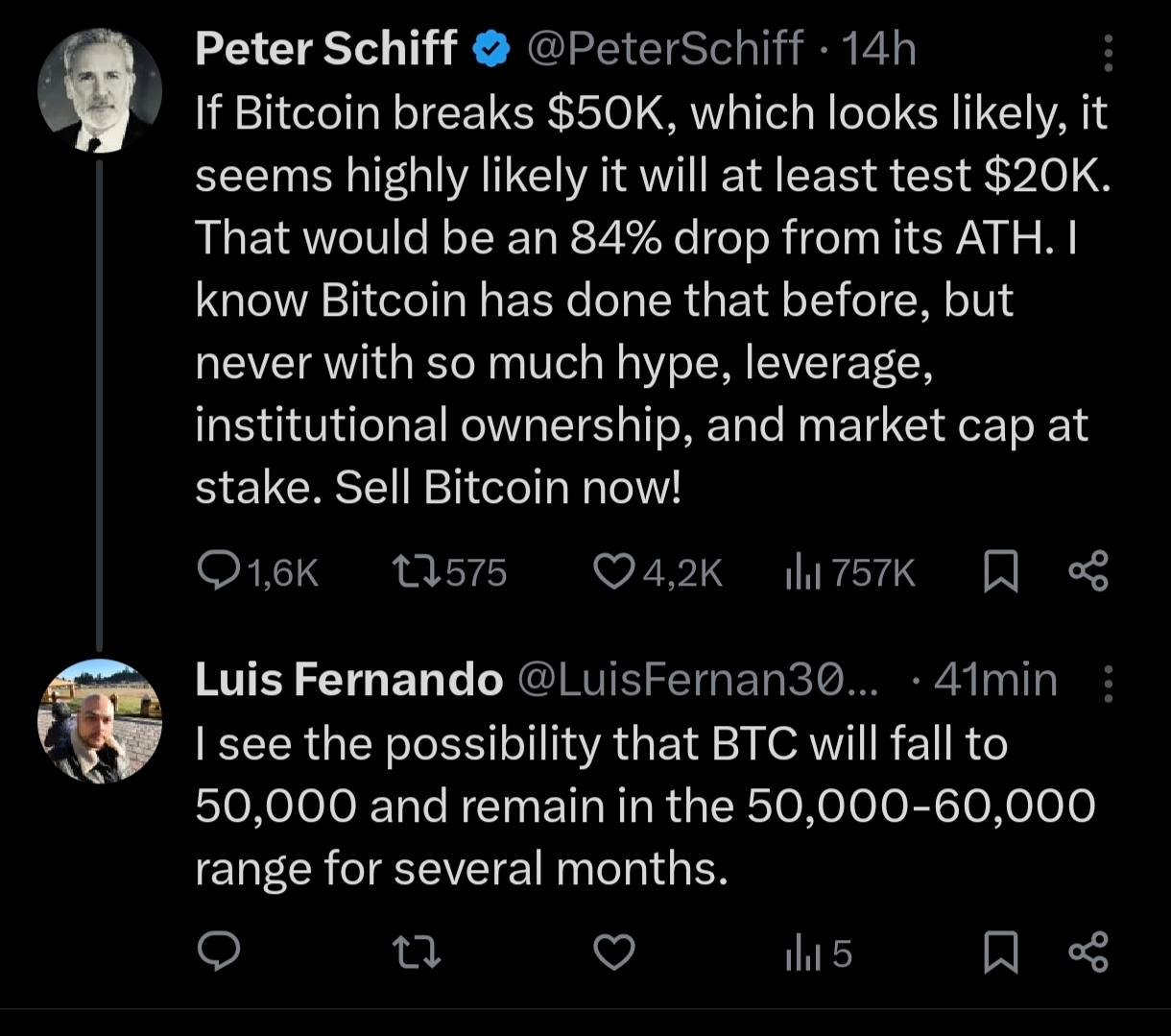Bookmark Luis Fernando's reply
1171x1036 pixels.
click(1001, 952)
